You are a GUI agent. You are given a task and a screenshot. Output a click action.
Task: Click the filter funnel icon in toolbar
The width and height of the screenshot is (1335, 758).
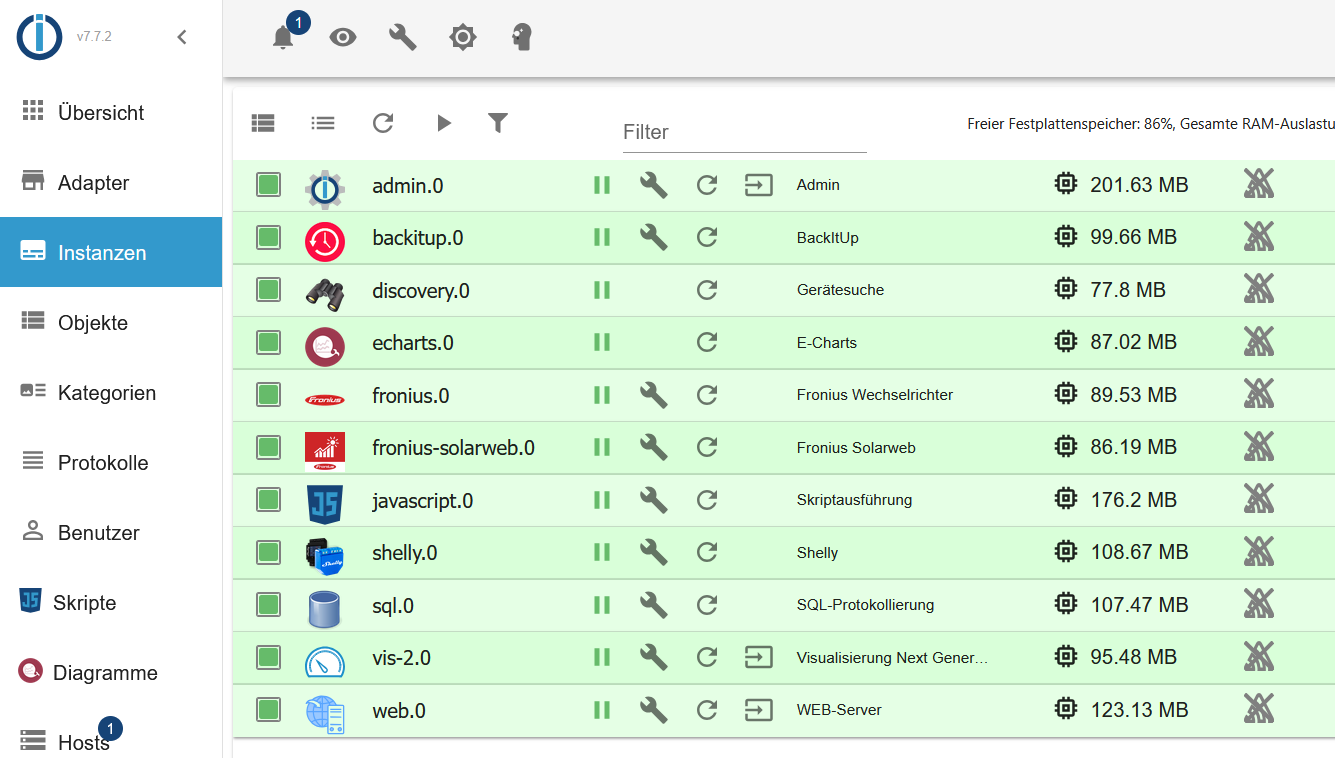[498, 123]
